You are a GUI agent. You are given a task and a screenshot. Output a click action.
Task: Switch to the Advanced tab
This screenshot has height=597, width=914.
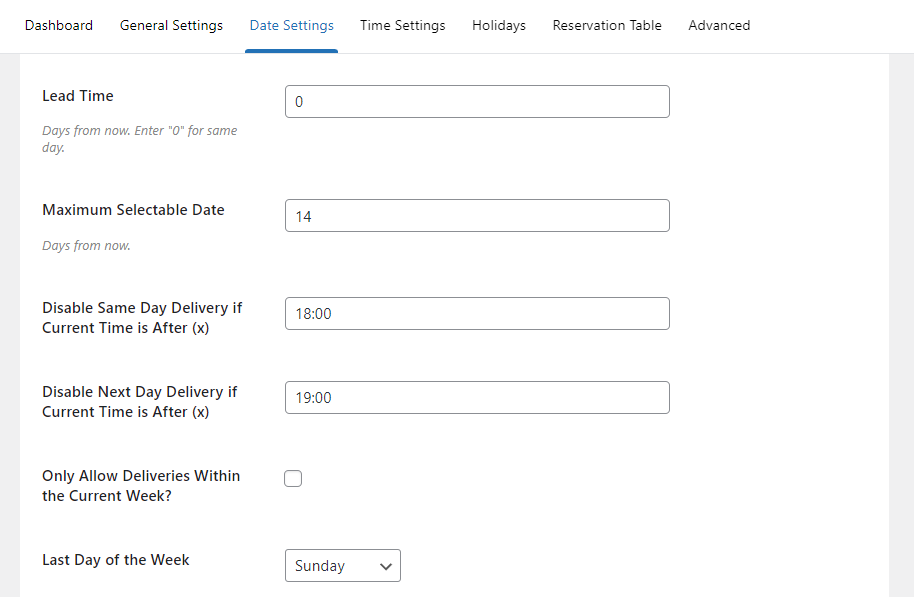coord(719,25)
